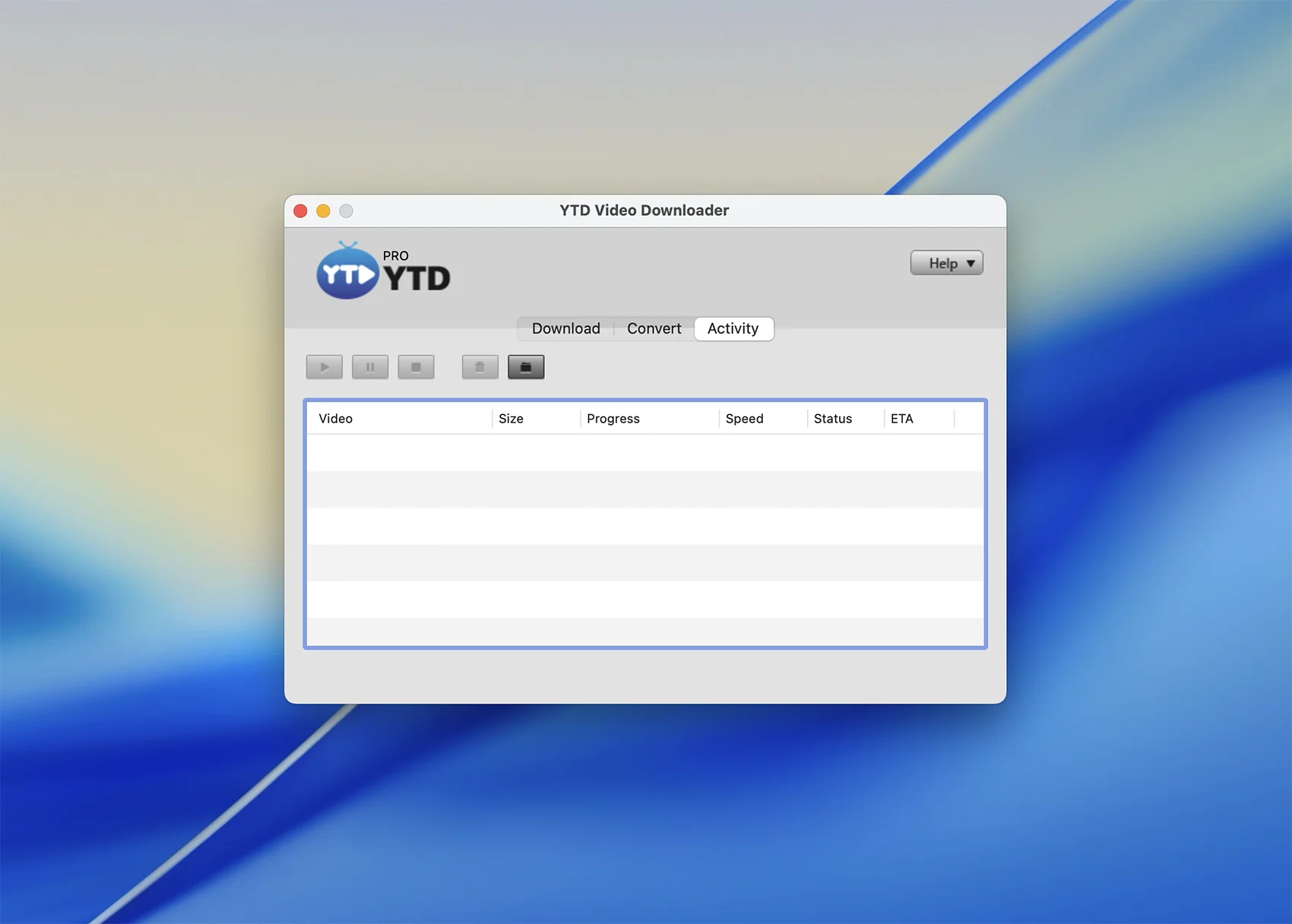This screenshot has width=1292, height=924.
Task: Switch to the Download tab
Action: (x=565, y=328)
